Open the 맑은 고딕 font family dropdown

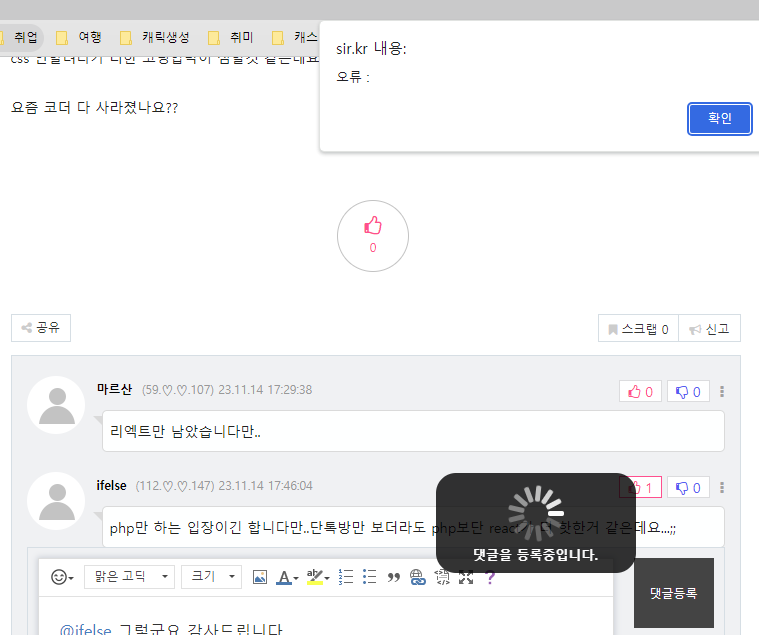(x=129, y=577)
